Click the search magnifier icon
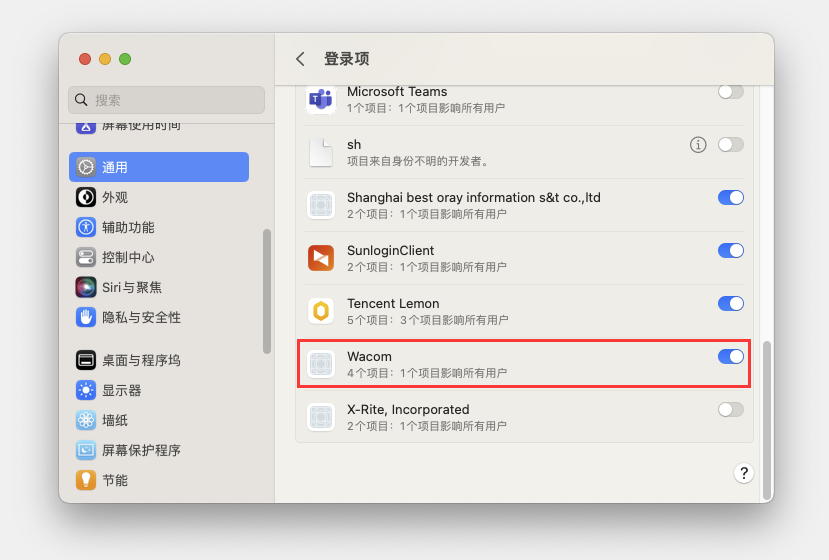The width and height of the screenshot is (829, 560). click(81, 100)
